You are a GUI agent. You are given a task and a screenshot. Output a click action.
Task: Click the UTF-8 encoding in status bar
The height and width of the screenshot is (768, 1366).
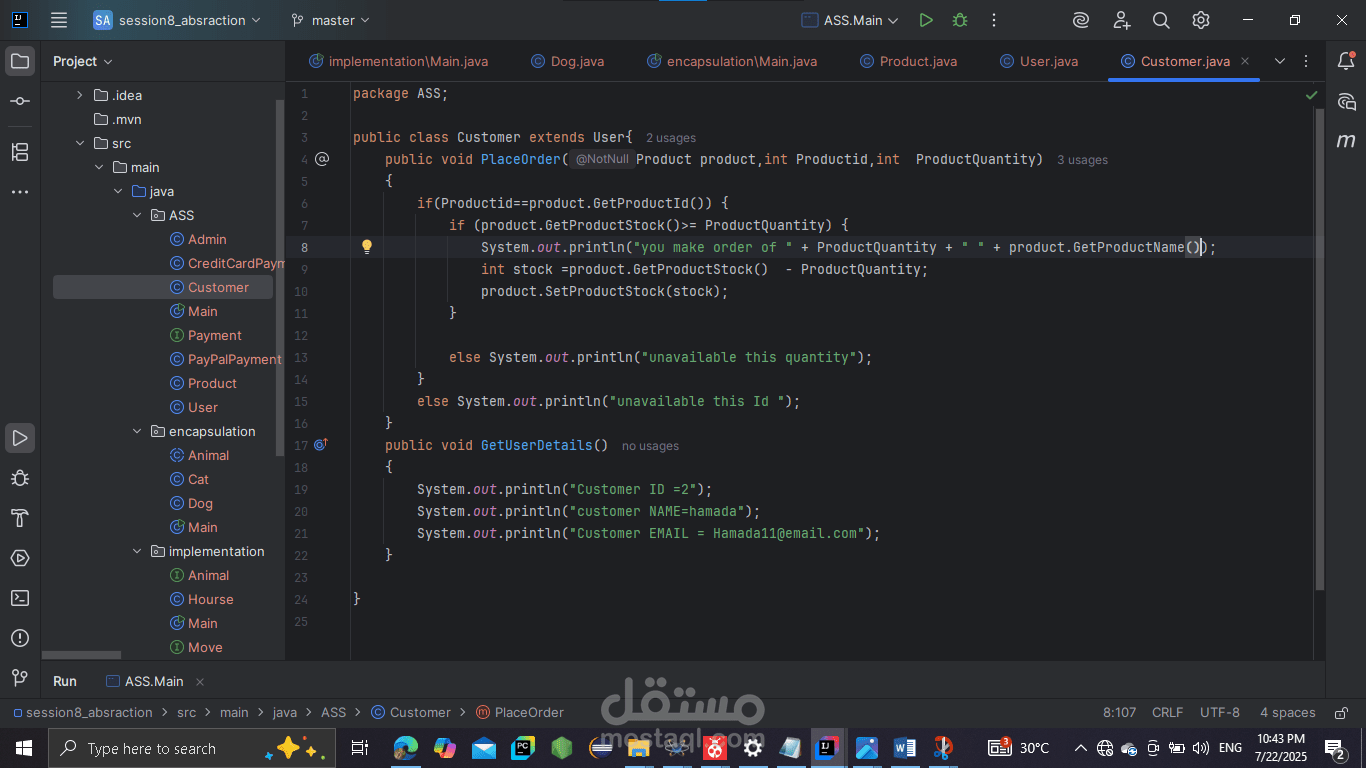tap(1219, 713)
